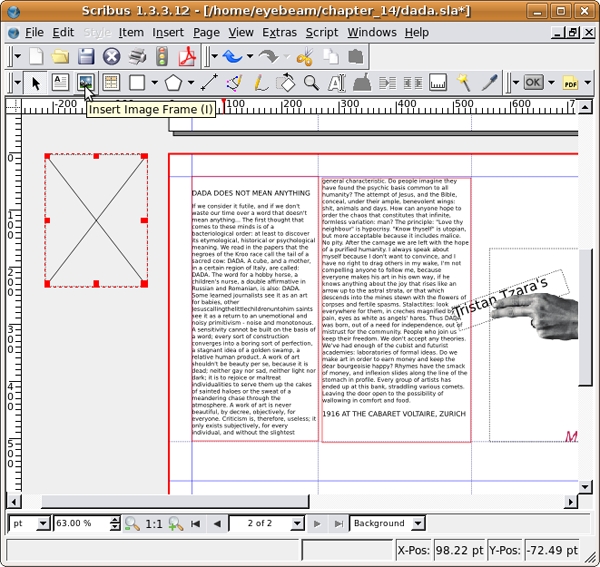Click the 1:1 zoom to 100% button
600x567 pixels.
[154, 523]
